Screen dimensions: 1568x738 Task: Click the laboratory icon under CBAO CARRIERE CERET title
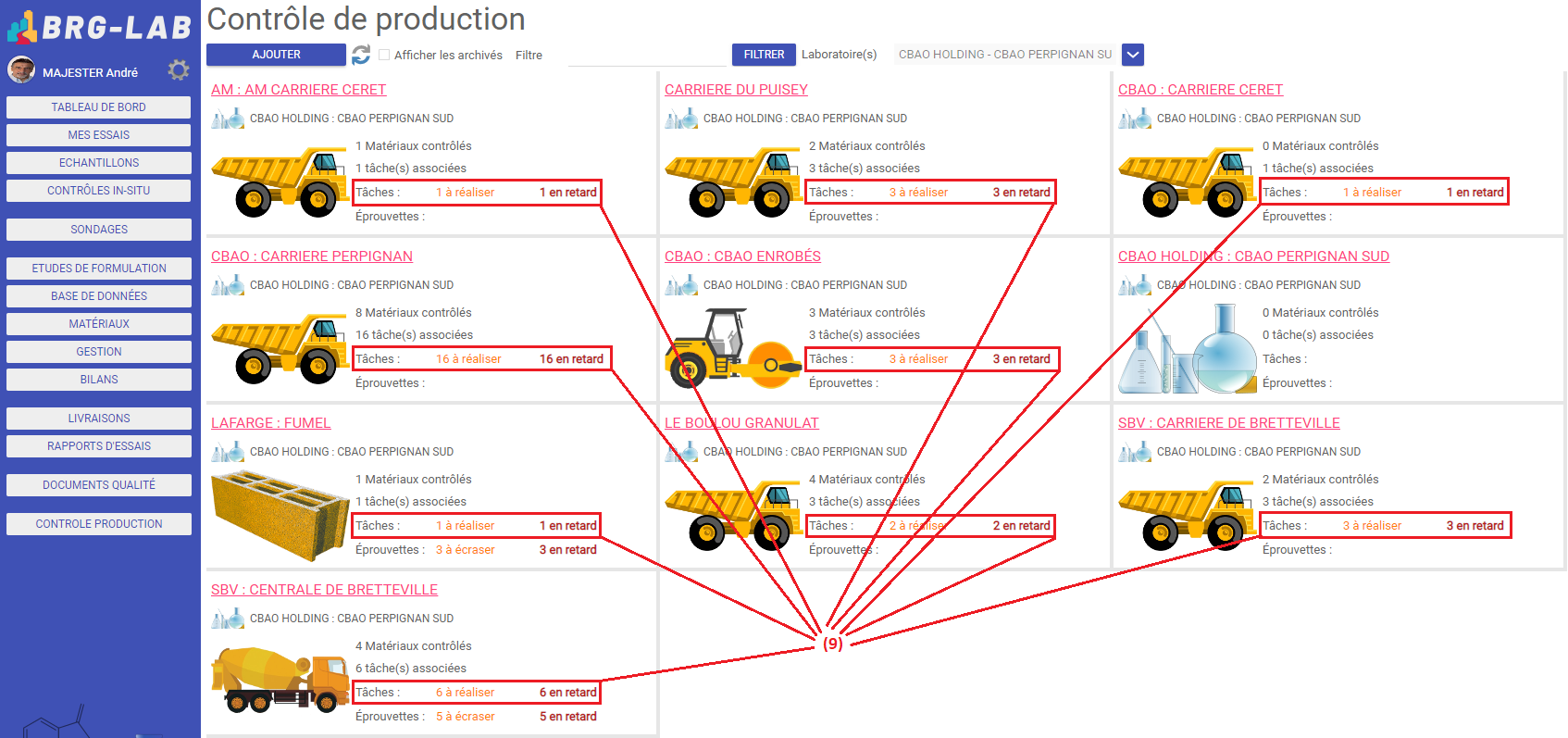pyautogui.click(x=1135, y=119)
